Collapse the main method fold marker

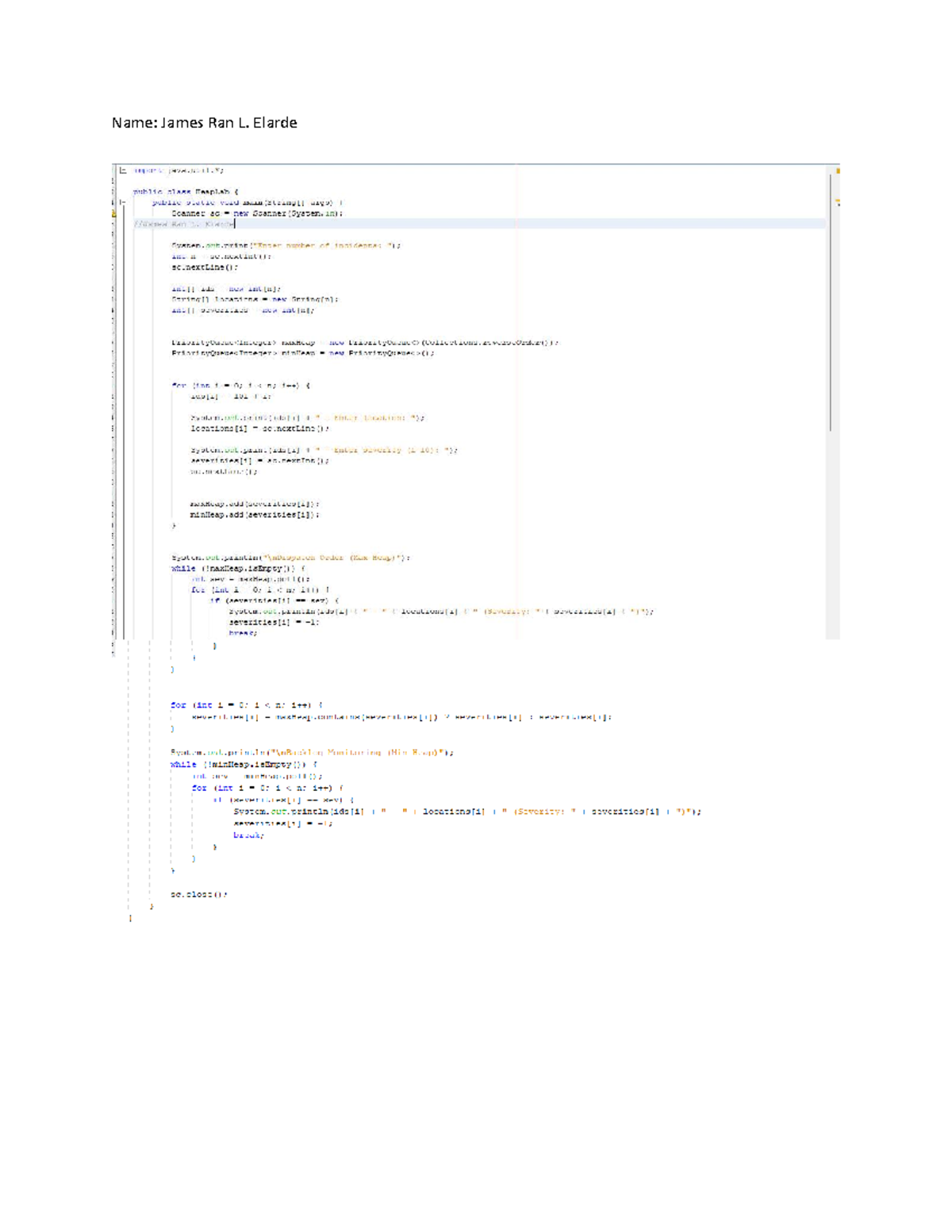click(123, 202)
